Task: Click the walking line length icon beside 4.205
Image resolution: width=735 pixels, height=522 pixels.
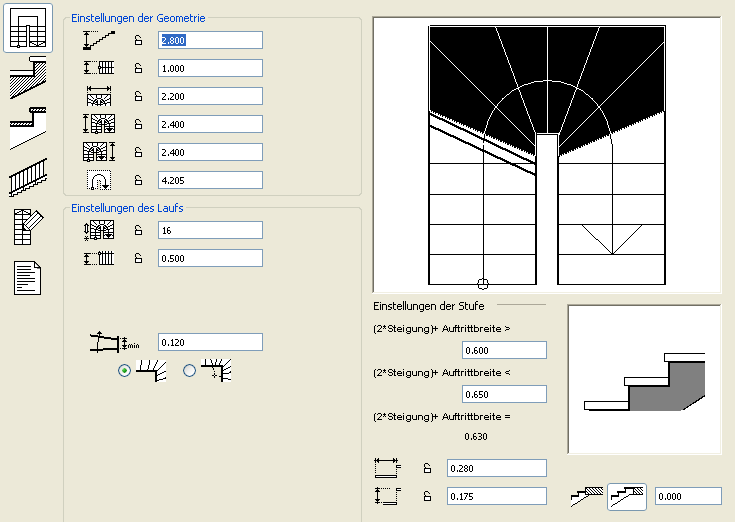Action: point(99,180)
